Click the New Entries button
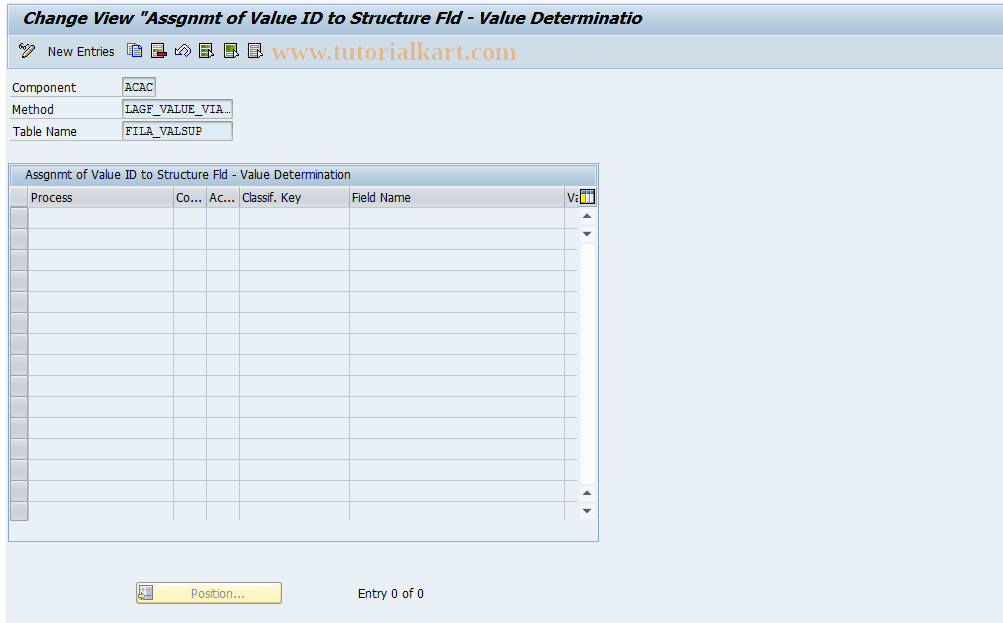Image resolution: width=1003 pixels, height=623 pixels. (81, 52)
